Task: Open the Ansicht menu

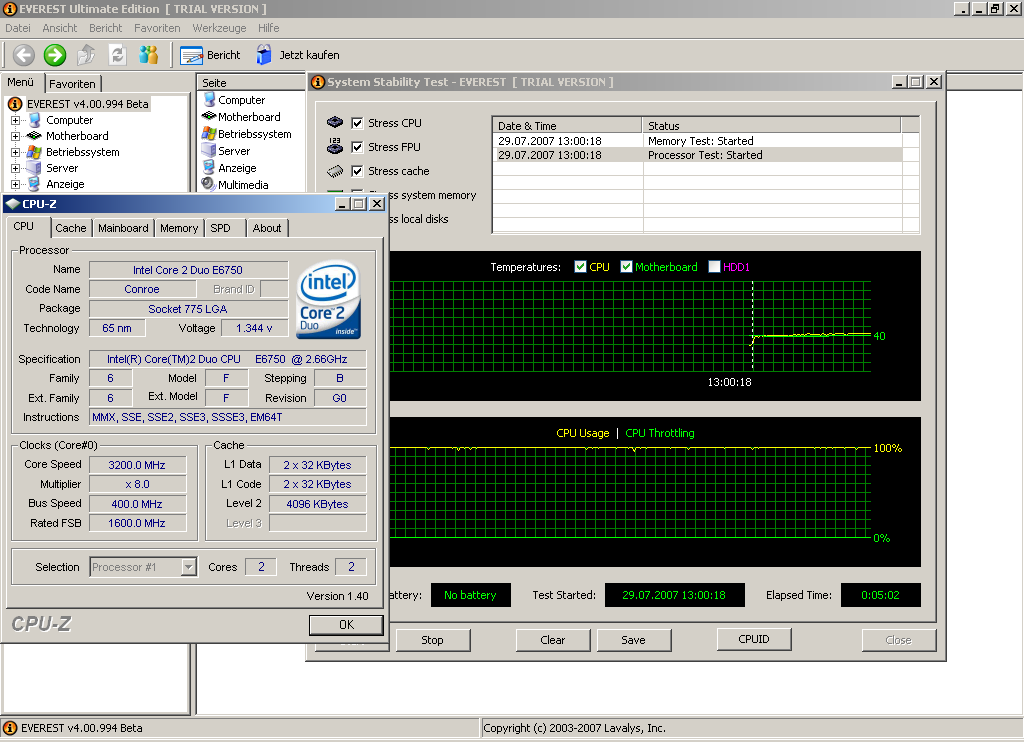Action: (x=59, y=28)
